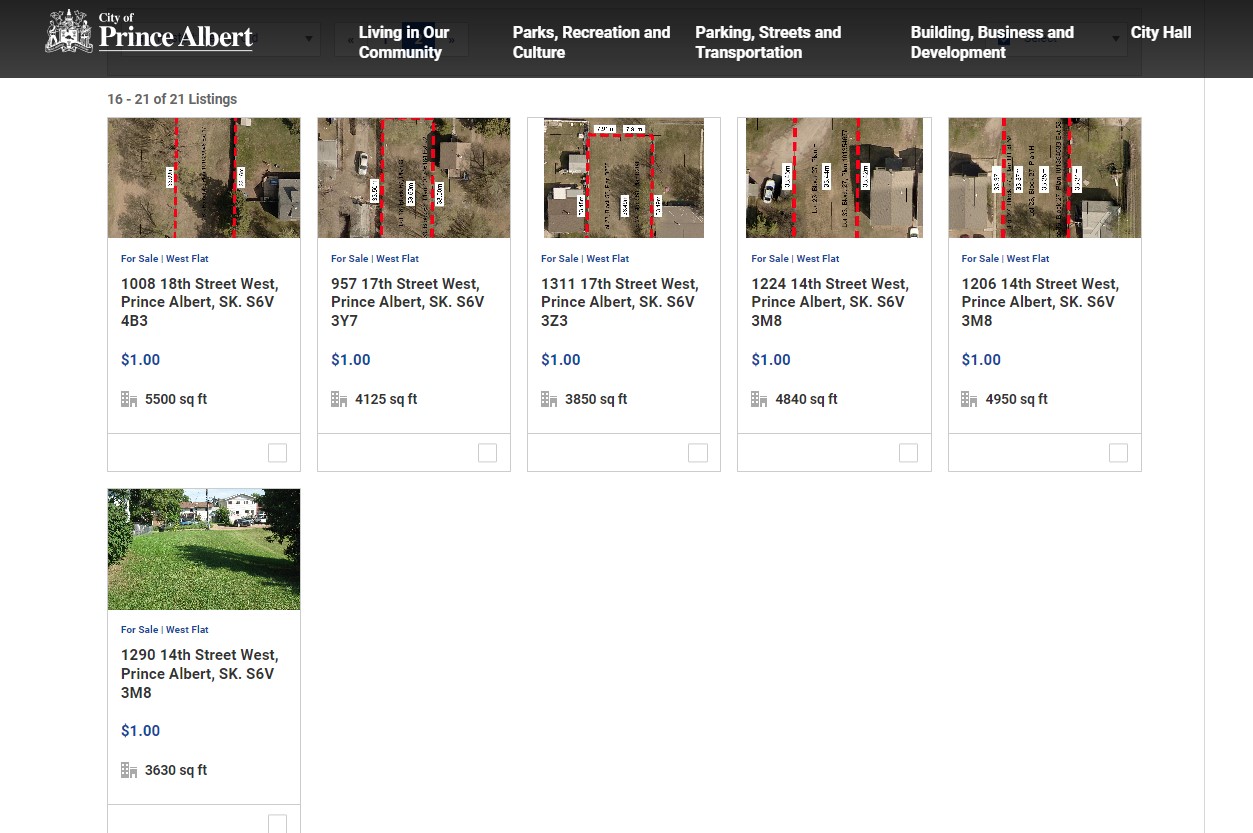Tick the checkbox for 1008 18th Street West

pyautogui.click(x=278, y=453)
